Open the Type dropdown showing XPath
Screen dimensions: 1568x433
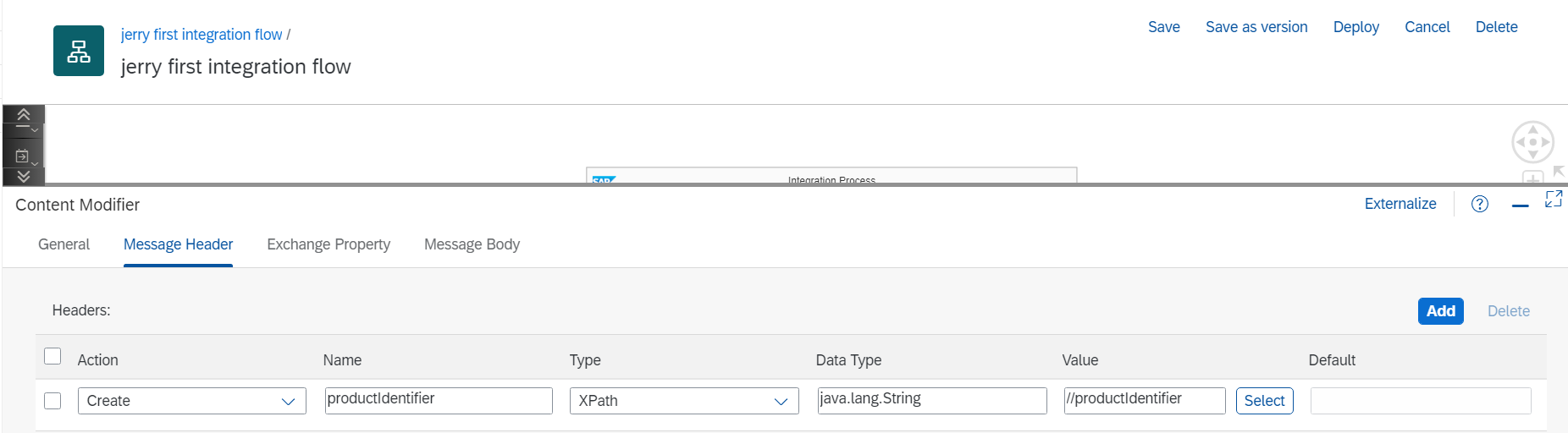pyautogui.click(x=684, y=401)
